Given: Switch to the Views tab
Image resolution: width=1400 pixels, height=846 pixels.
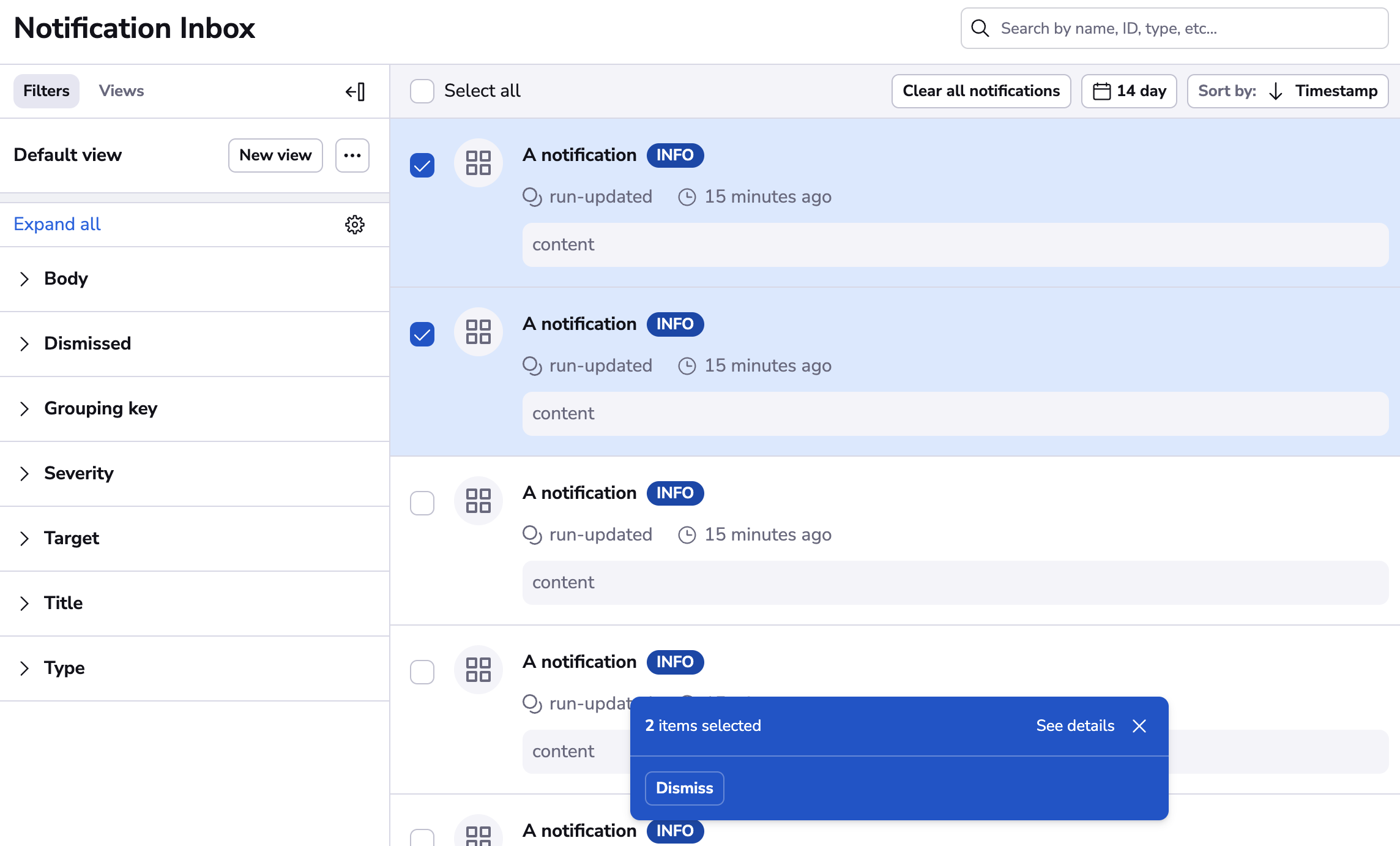Looking at the screenshot, I should click(121, 91).
